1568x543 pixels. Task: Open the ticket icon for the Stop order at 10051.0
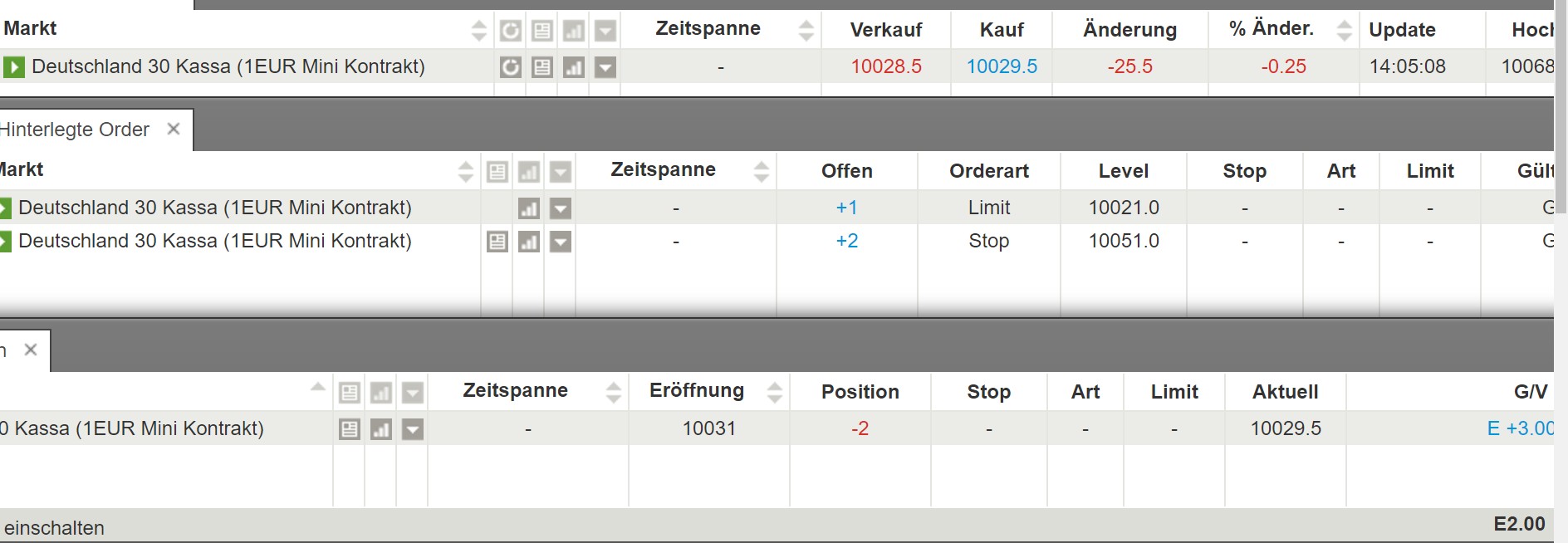click(x=497, y=242)
